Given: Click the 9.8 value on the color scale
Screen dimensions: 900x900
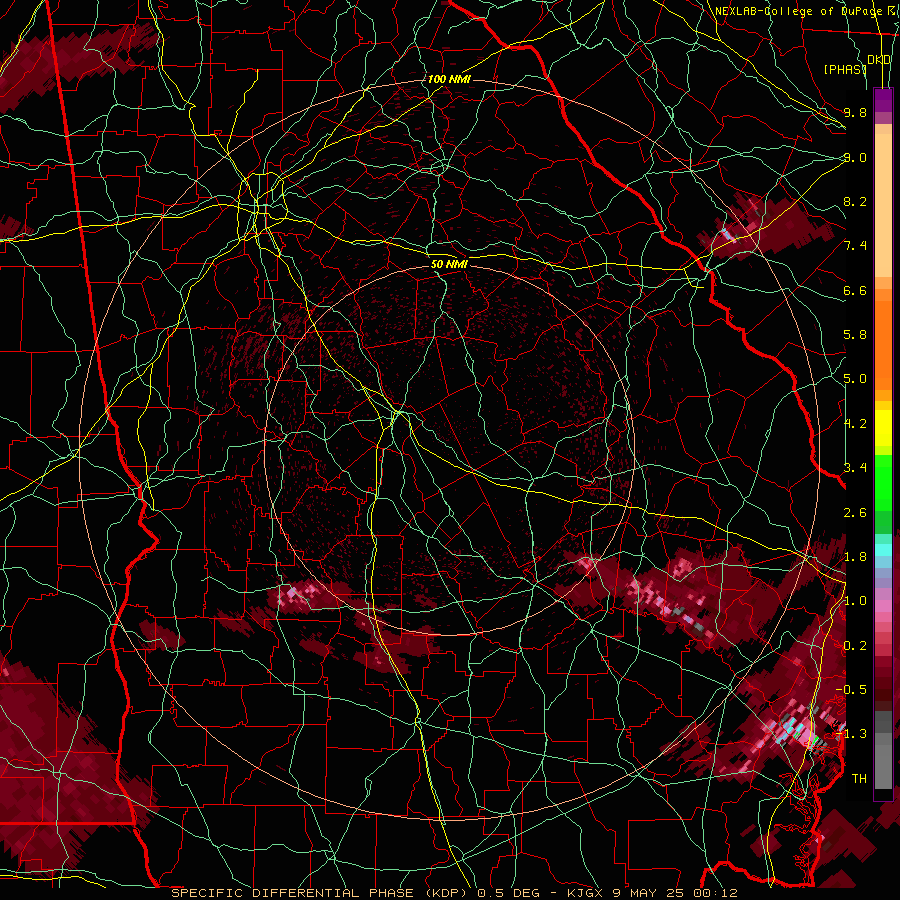Looking at the screenshot, I should (855, 112).
